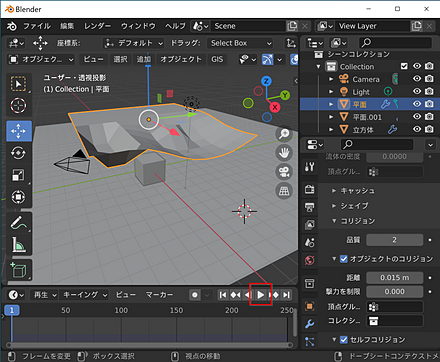Open the View Layer properties tab
The image size is (440, 362).
point(309,225)
